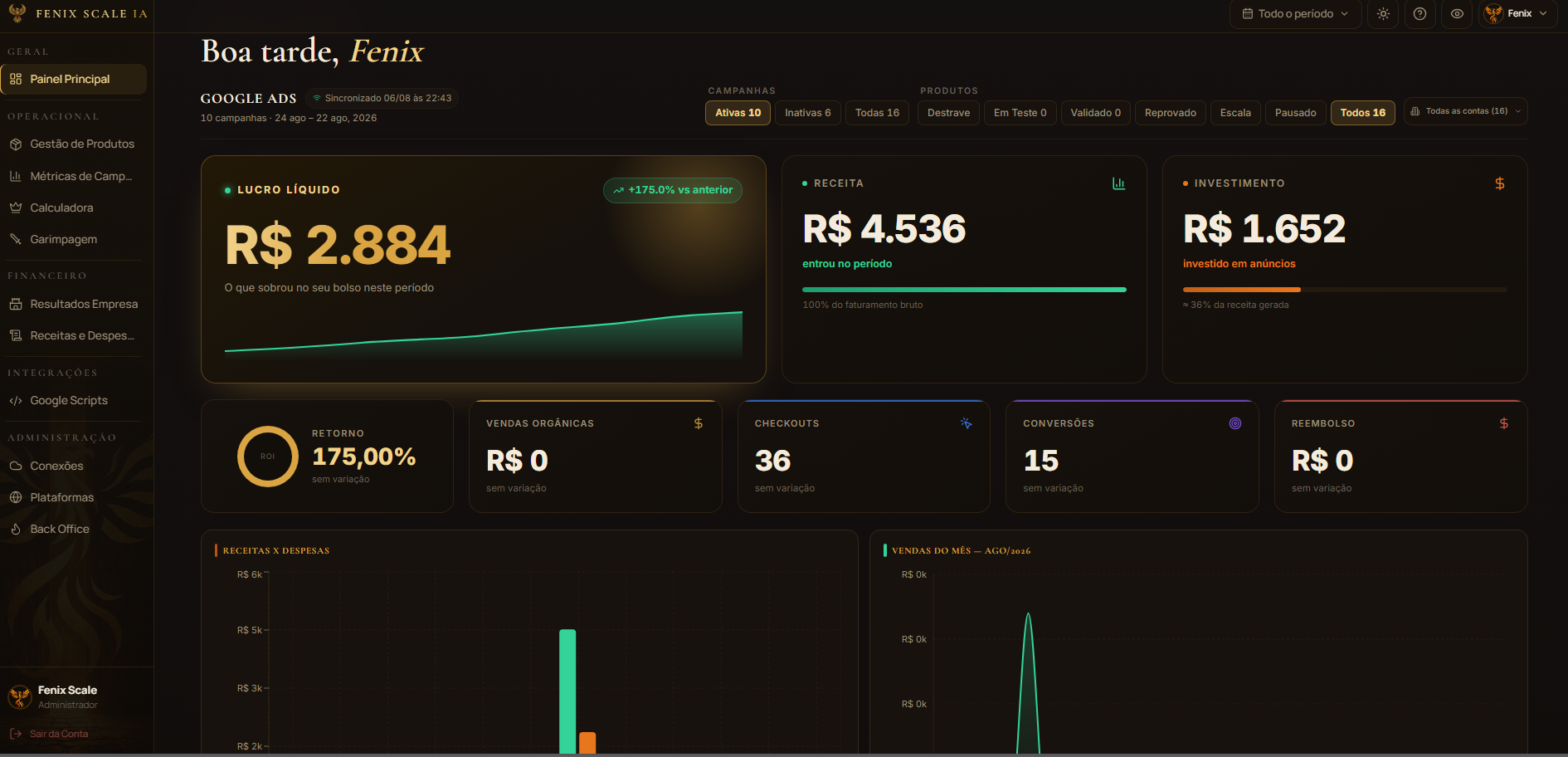Select the 'Inativas 6' campaign filter

click(x=808, y=113)
